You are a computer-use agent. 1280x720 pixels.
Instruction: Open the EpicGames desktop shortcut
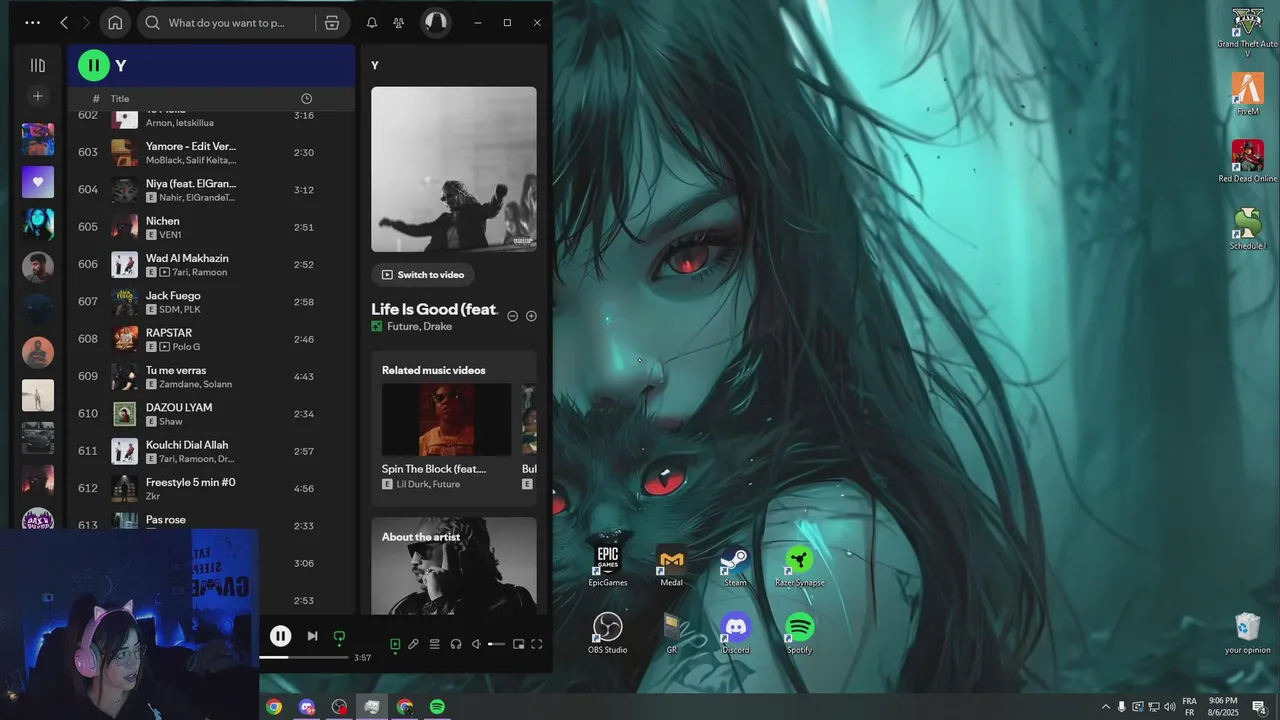pos(608,566)
